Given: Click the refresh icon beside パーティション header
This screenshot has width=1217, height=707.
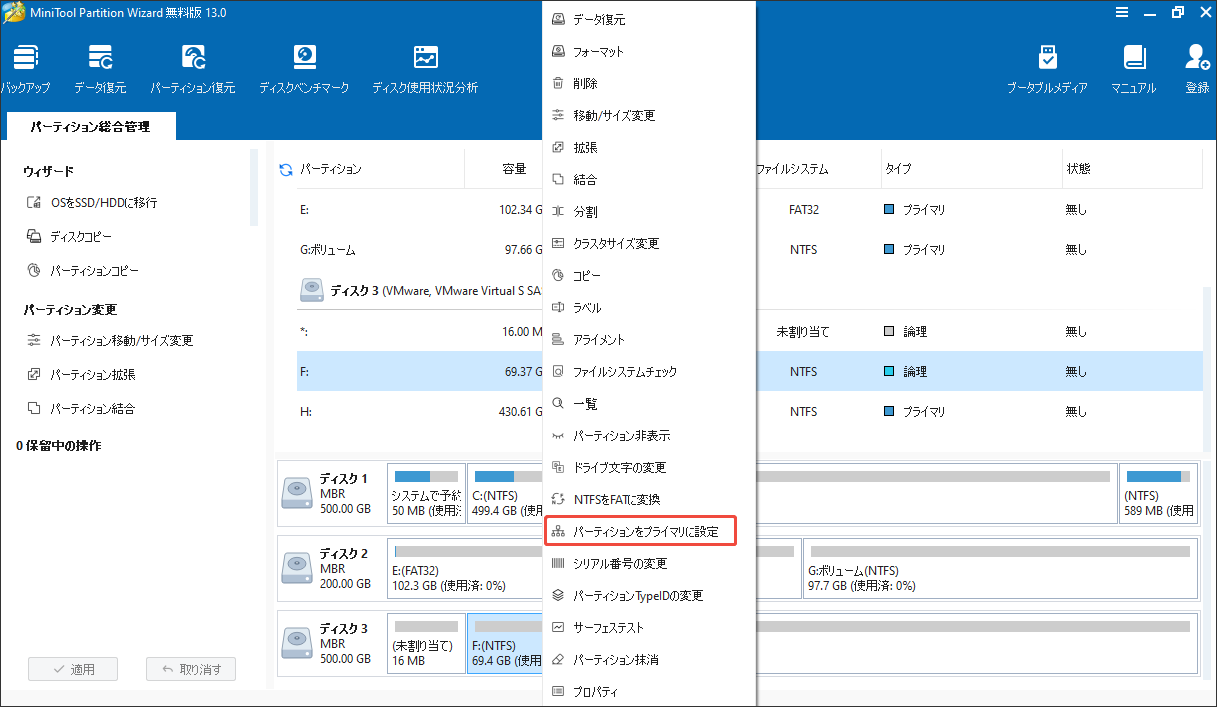Looking at the screenshot, I should point(286,170).
